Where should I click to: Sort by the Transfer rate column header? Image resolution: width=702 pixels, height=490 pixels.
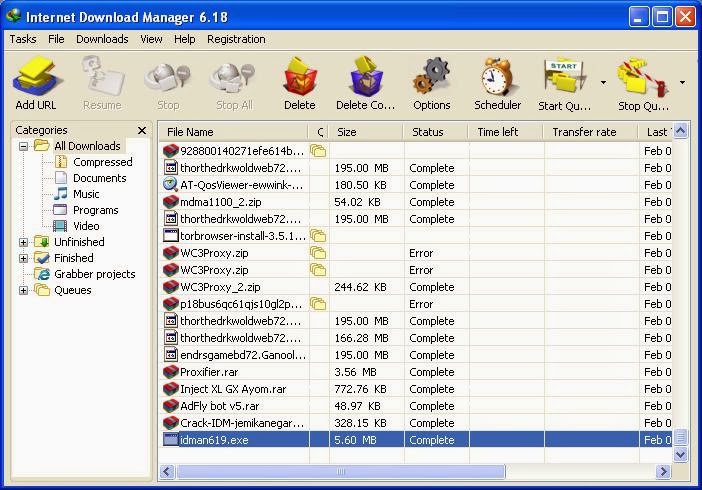(x=590, y=132)
